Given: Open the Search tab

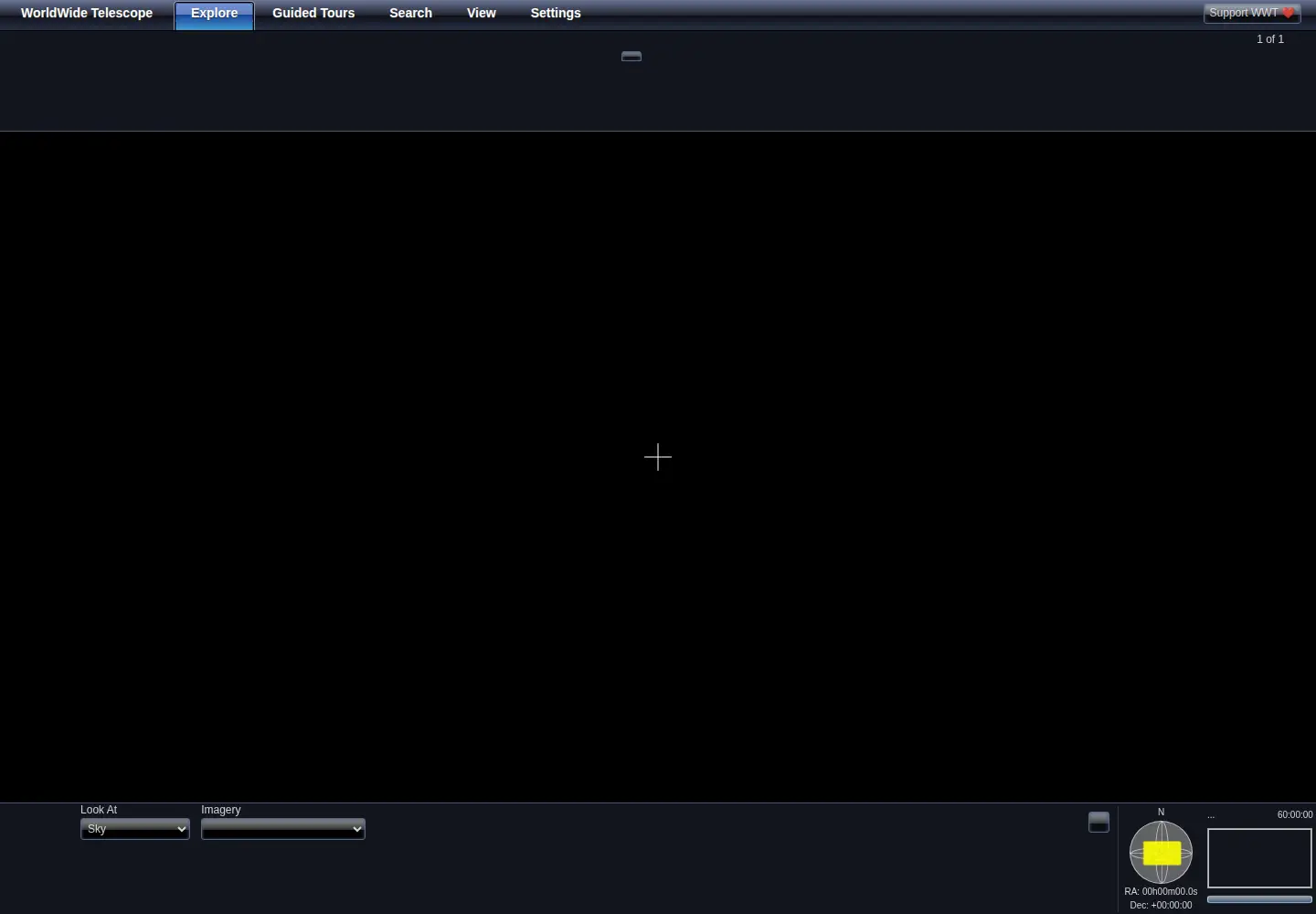Looking at the screenshot, I should 410,13.
